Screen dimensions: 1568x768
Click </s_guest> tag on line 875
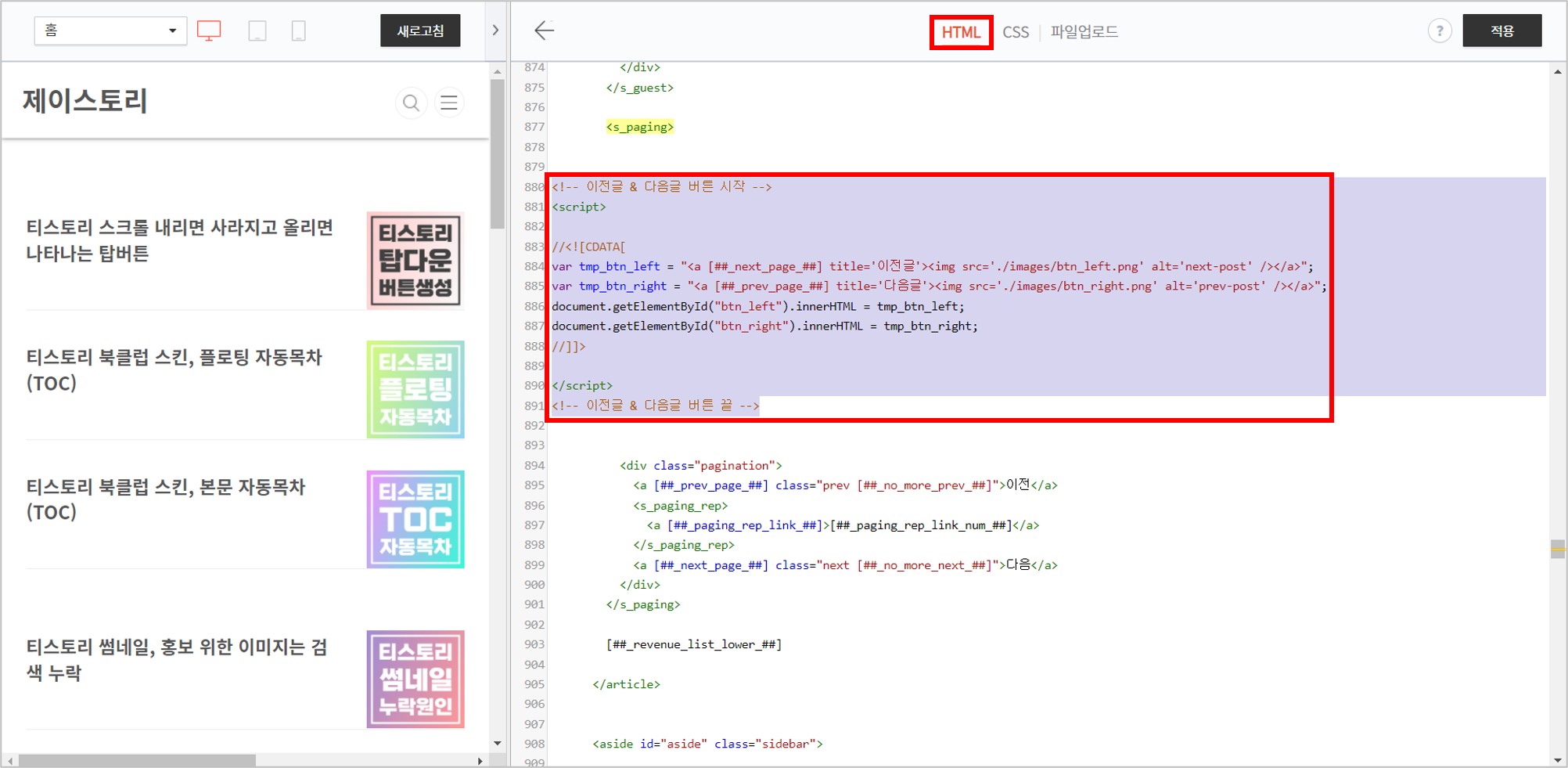tap(640, 88)
